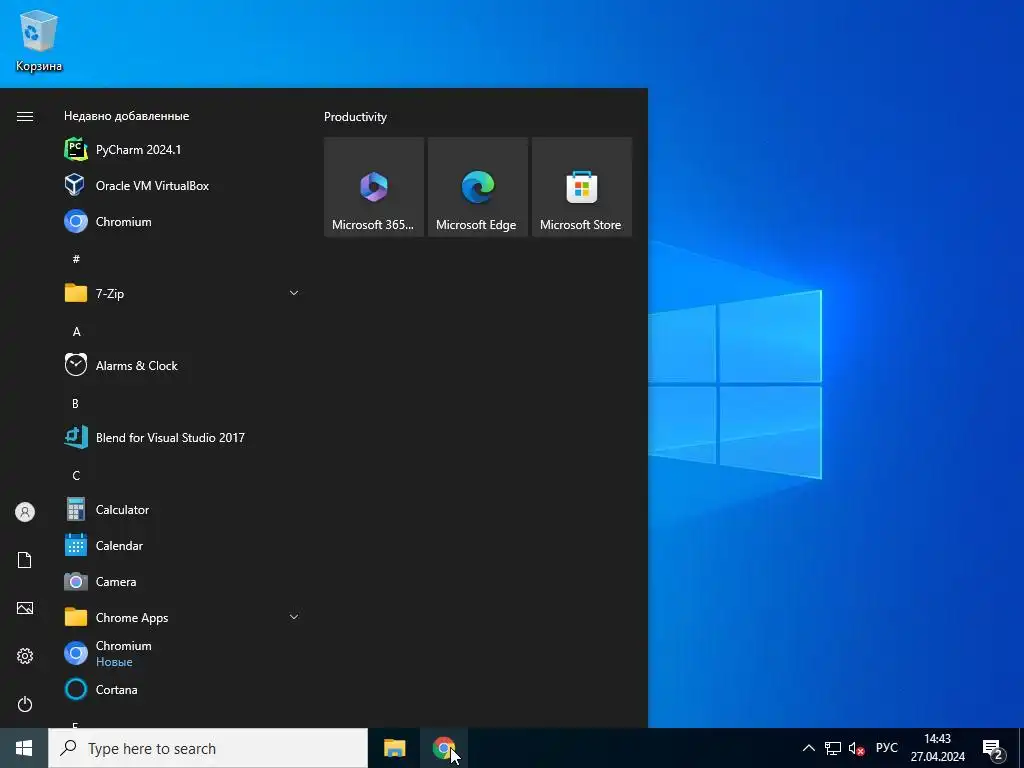Viewport: 1024px width, 768px height.
Task: Open Documents from Start sidebar
Action: pos(25,560)
